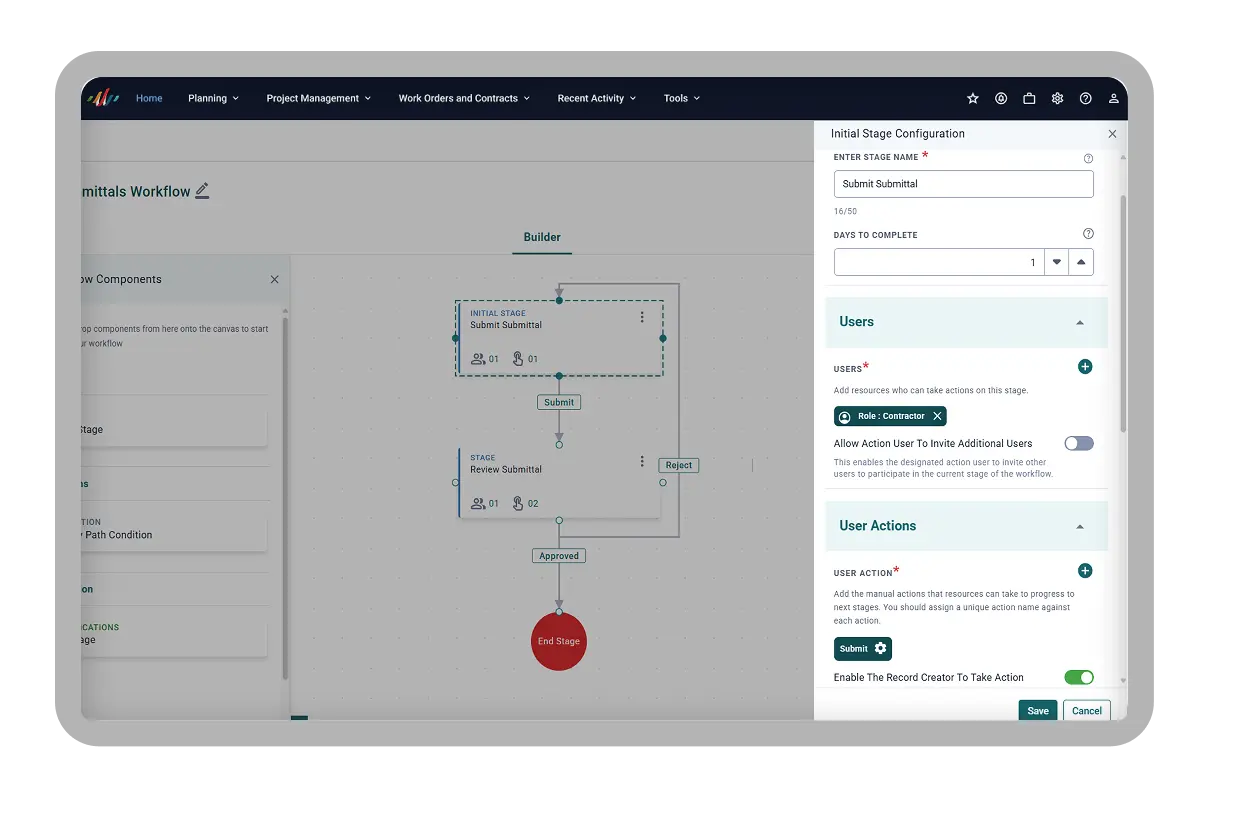The height and width of the screenshot is (840, 1248).
Task: Click the help icon next to Days To Complete
Action: pyautogui.click(x=1088, y=233)
